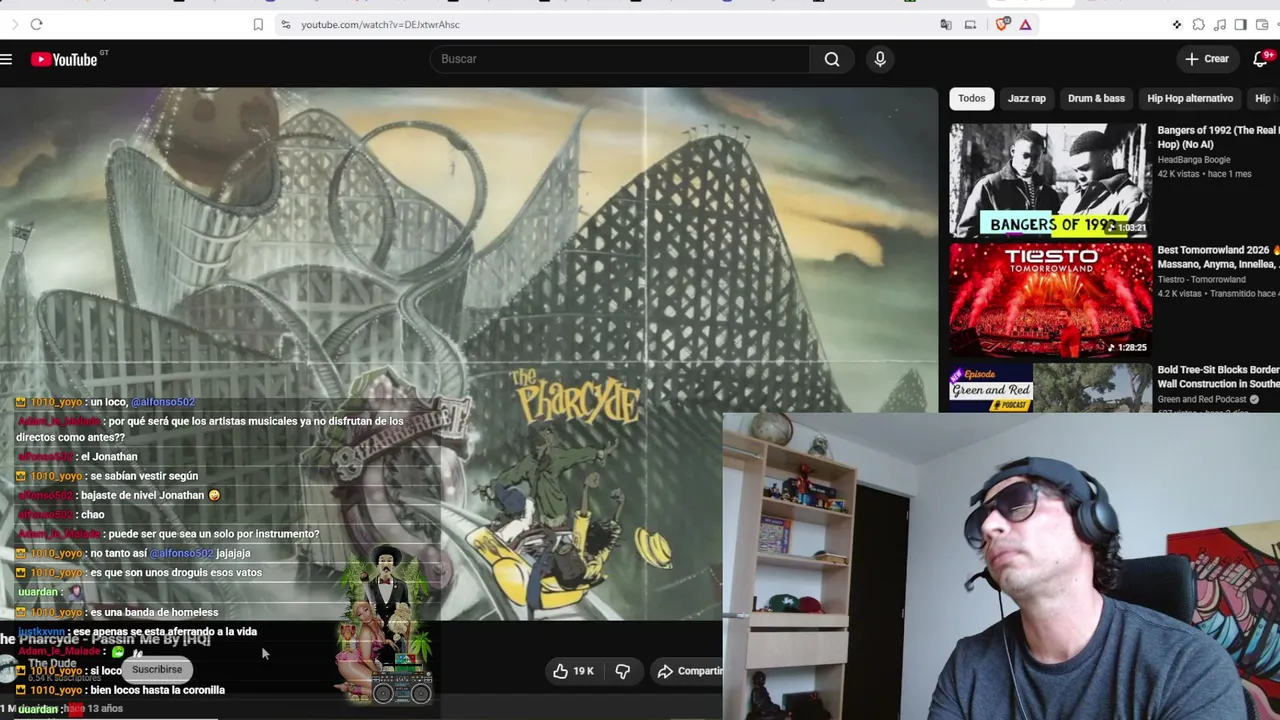Open the browser extensions puzzle icon
The height and width of the screenshot is (720, 1280).
(x=1198, y=24)
